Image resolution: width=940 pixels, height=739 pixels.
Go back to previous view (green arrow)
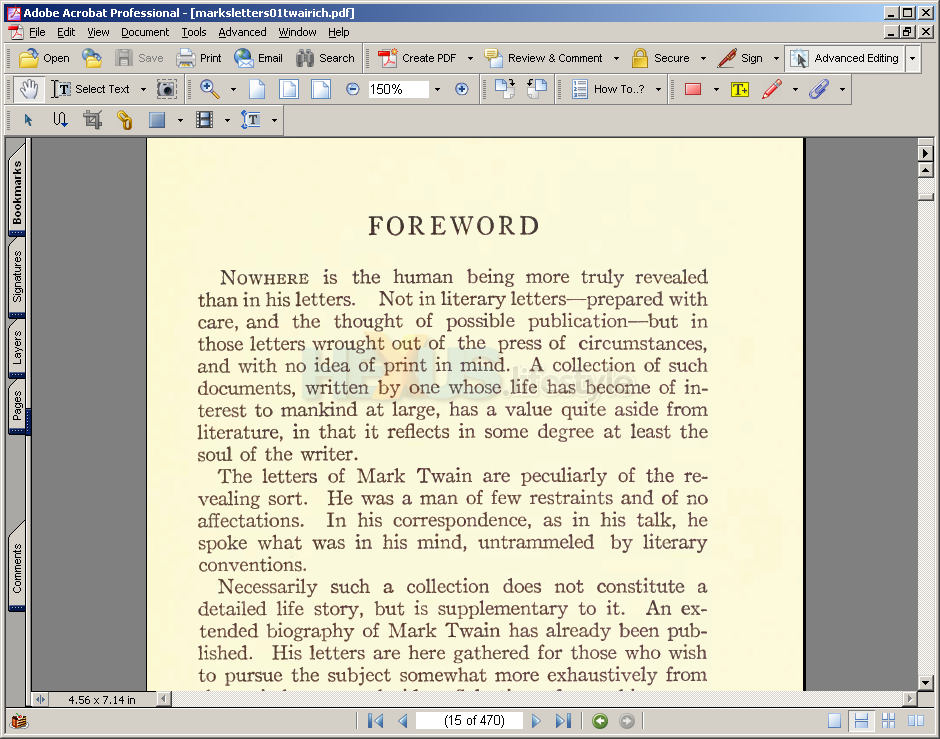coord(599,720)
